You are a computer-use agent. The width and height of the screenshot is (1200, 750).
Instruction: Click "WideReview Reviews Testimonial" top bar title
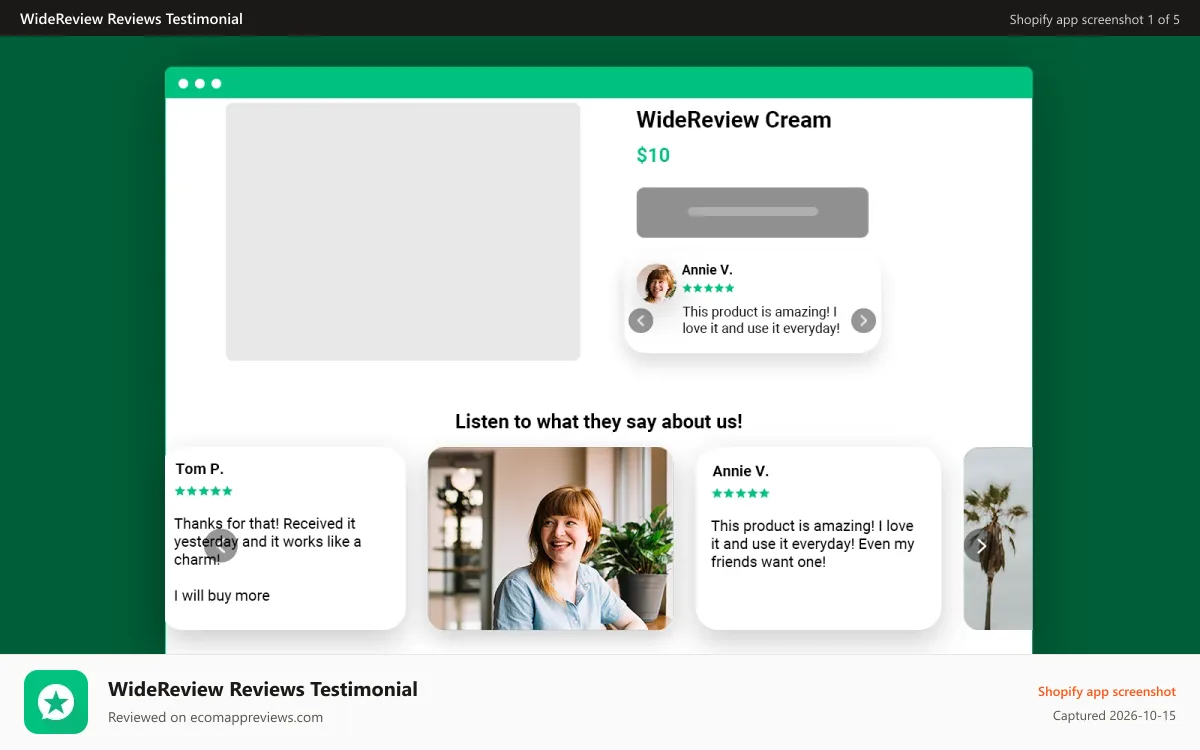(131, 18)
